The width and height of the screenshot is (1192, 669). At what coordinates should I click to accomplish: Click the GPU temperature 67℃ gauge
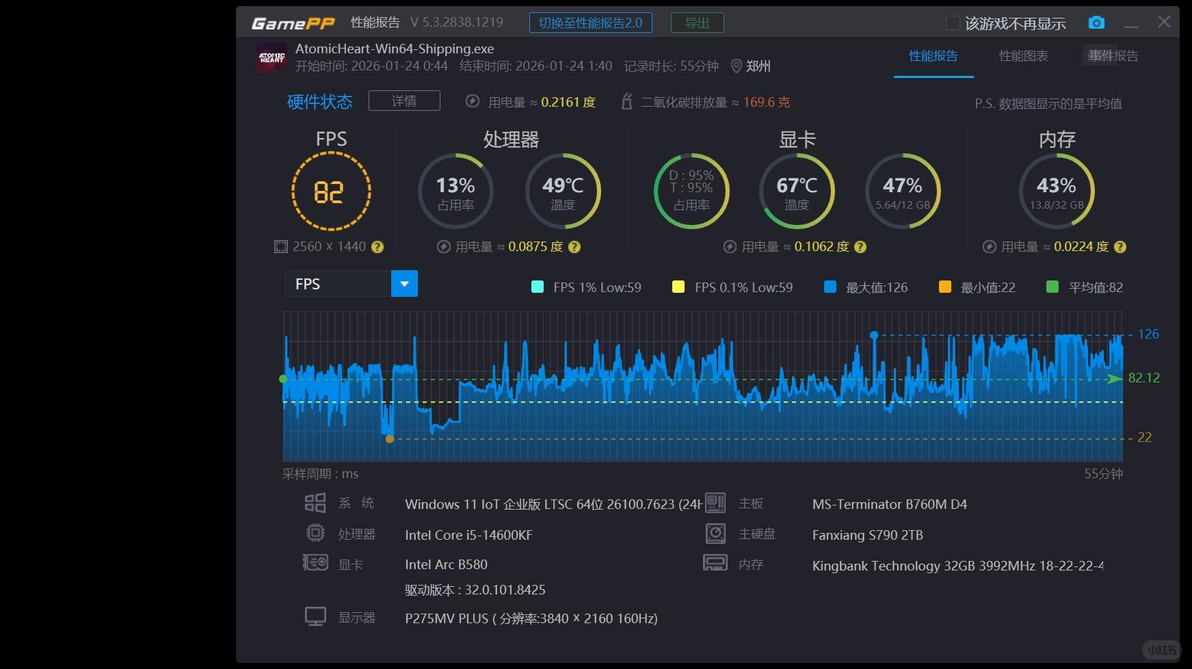pyautogui.click(x=797, y=191)
